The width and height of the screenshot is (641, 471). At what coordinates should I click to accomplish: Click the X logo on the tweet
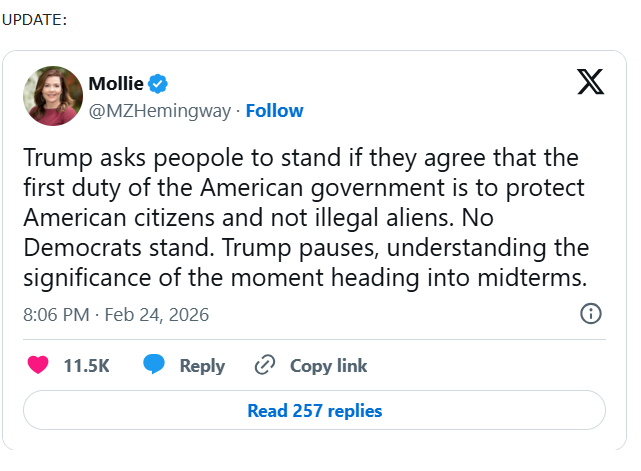[591, 83]
